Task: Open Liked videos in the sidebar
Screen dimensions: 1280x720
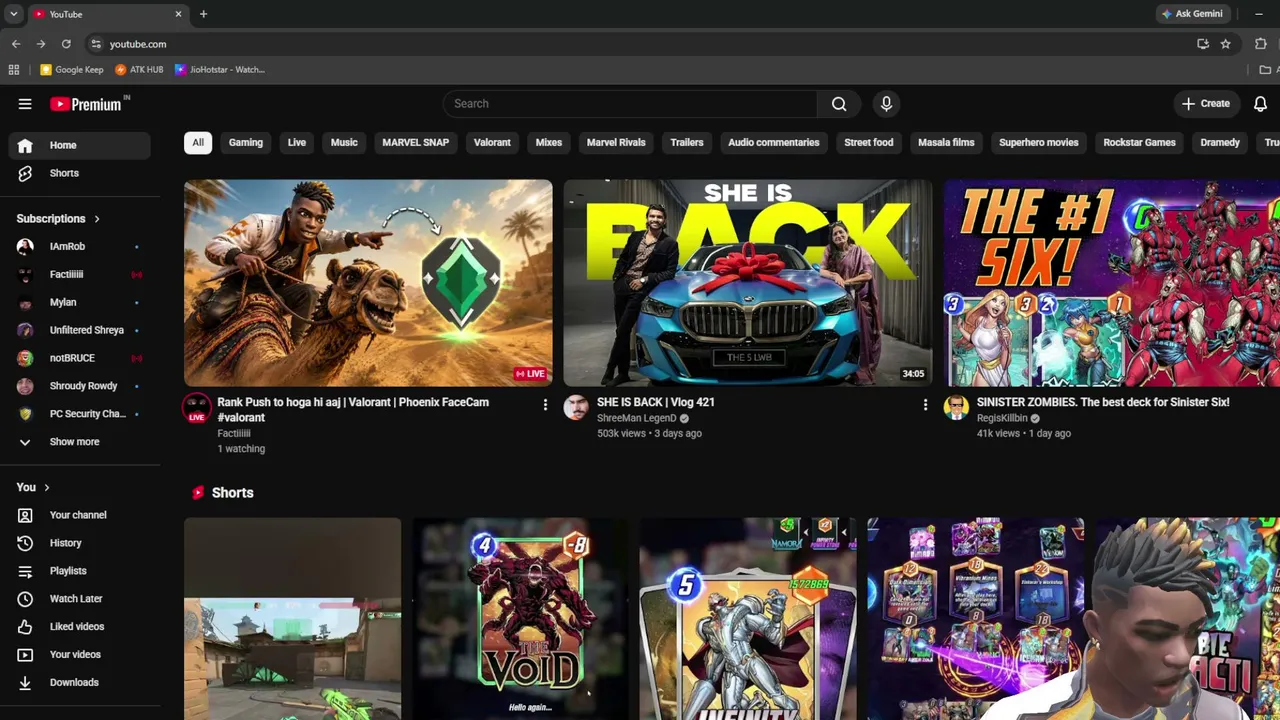Action: click(80, 627)
